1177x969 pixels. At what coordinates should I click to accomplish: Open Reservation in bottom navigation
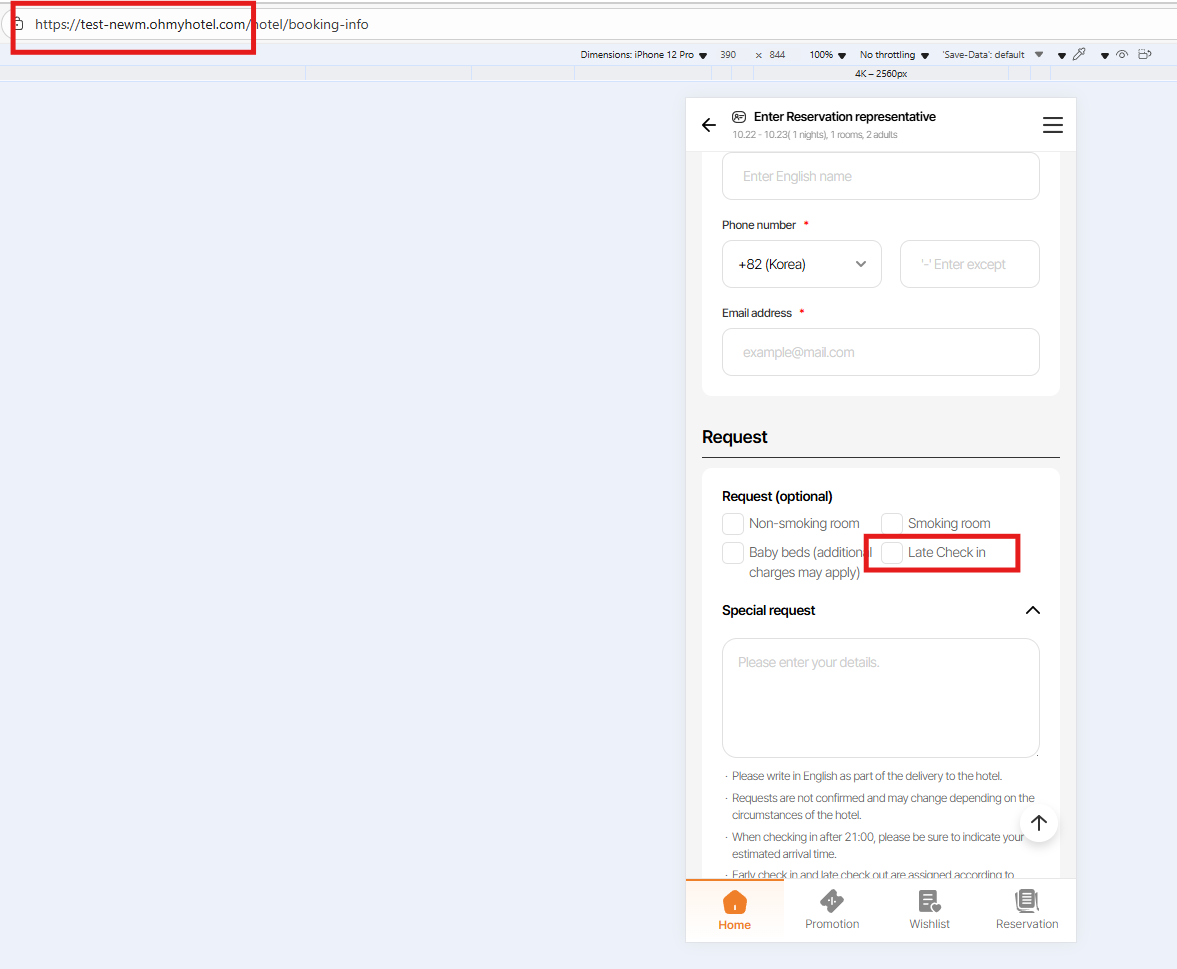(1027, 910)
